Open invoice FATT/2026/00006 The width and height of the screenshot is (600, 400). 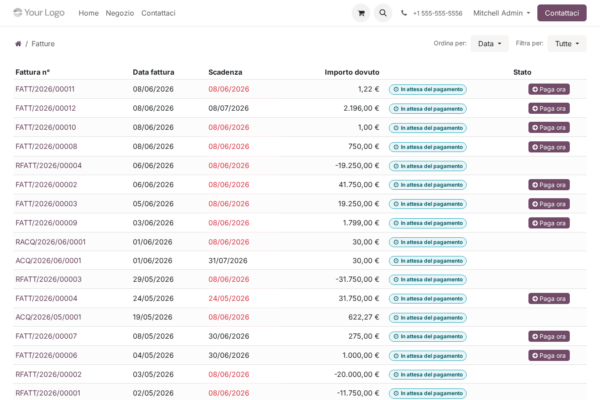pos(46,356)
